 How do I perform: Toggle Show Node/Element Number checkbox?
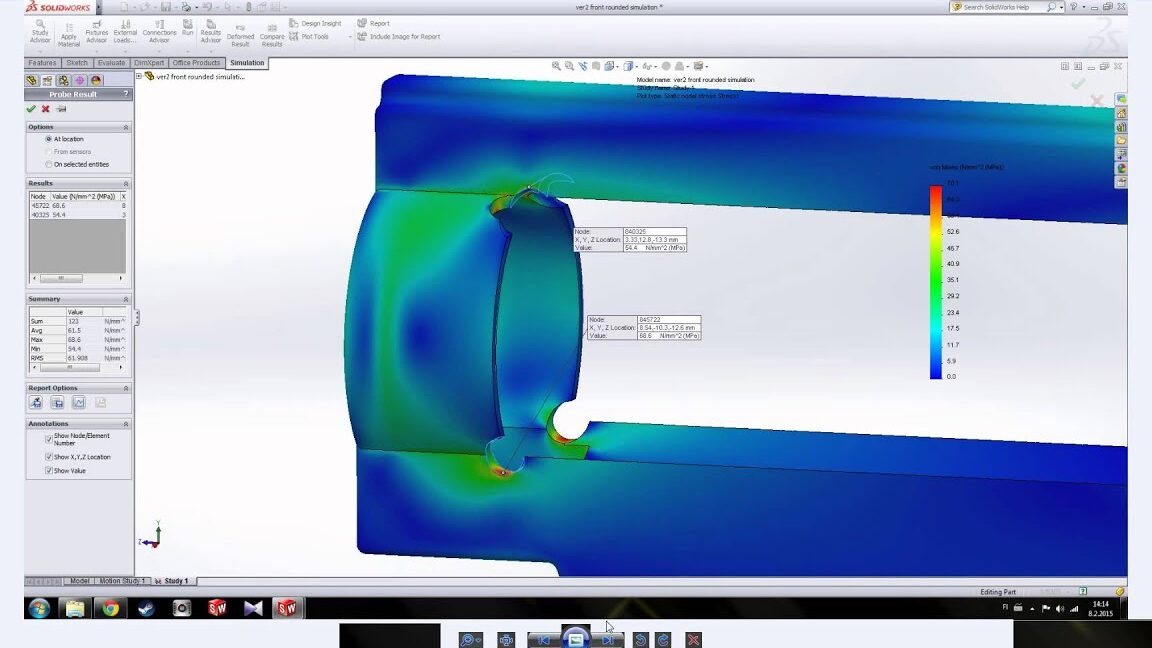(48, 439)
